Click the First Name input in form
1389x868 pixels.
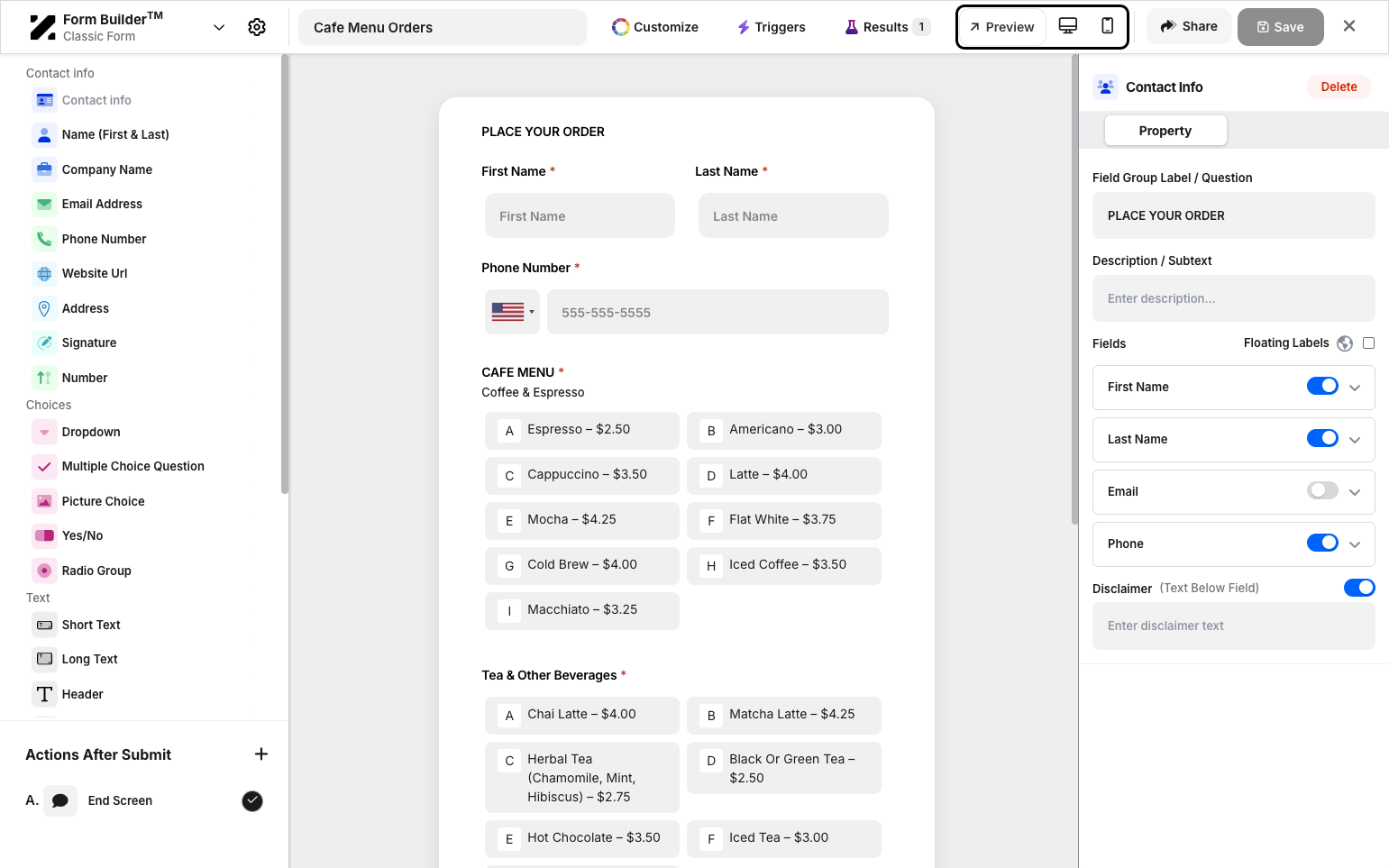click(x=580, y=215)
